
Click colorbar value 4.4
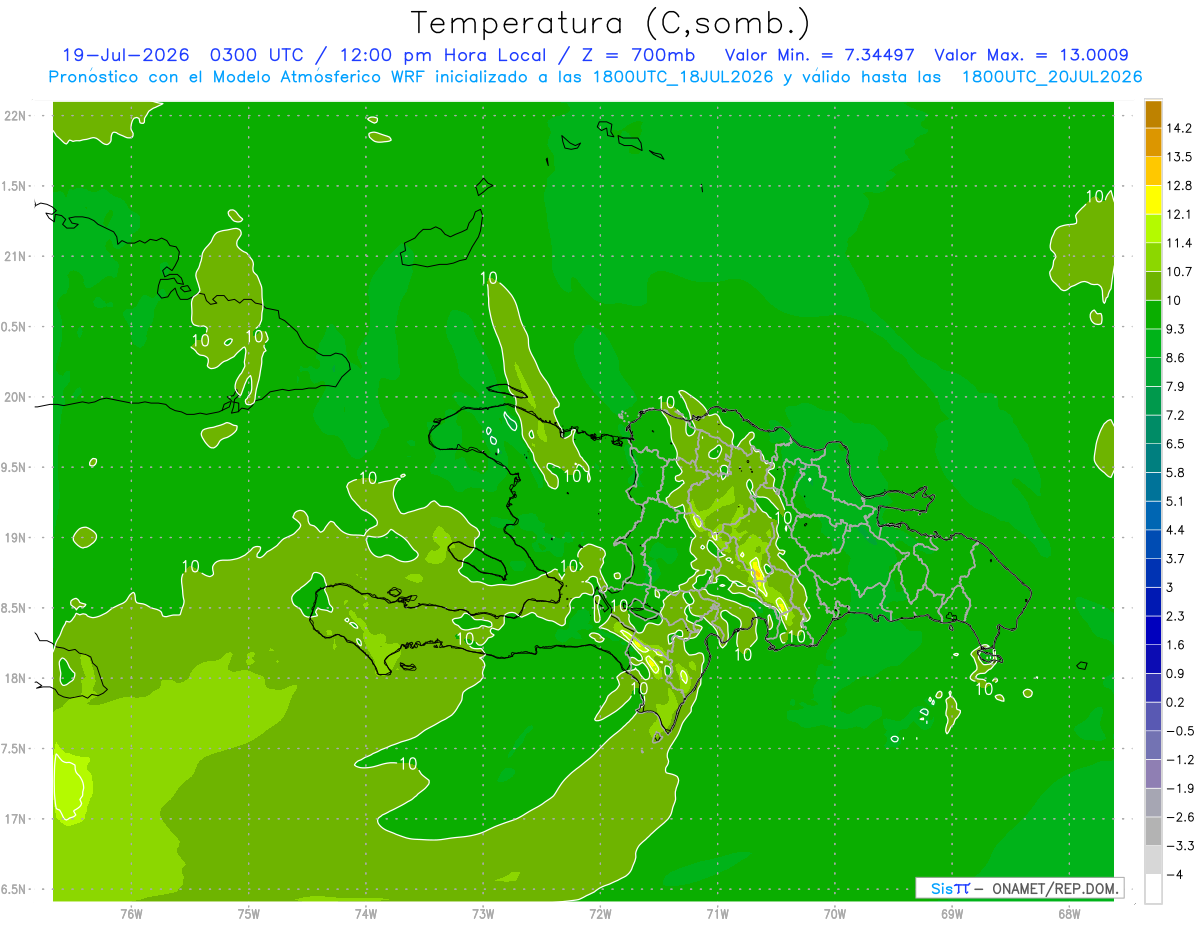pos(1176,530)
